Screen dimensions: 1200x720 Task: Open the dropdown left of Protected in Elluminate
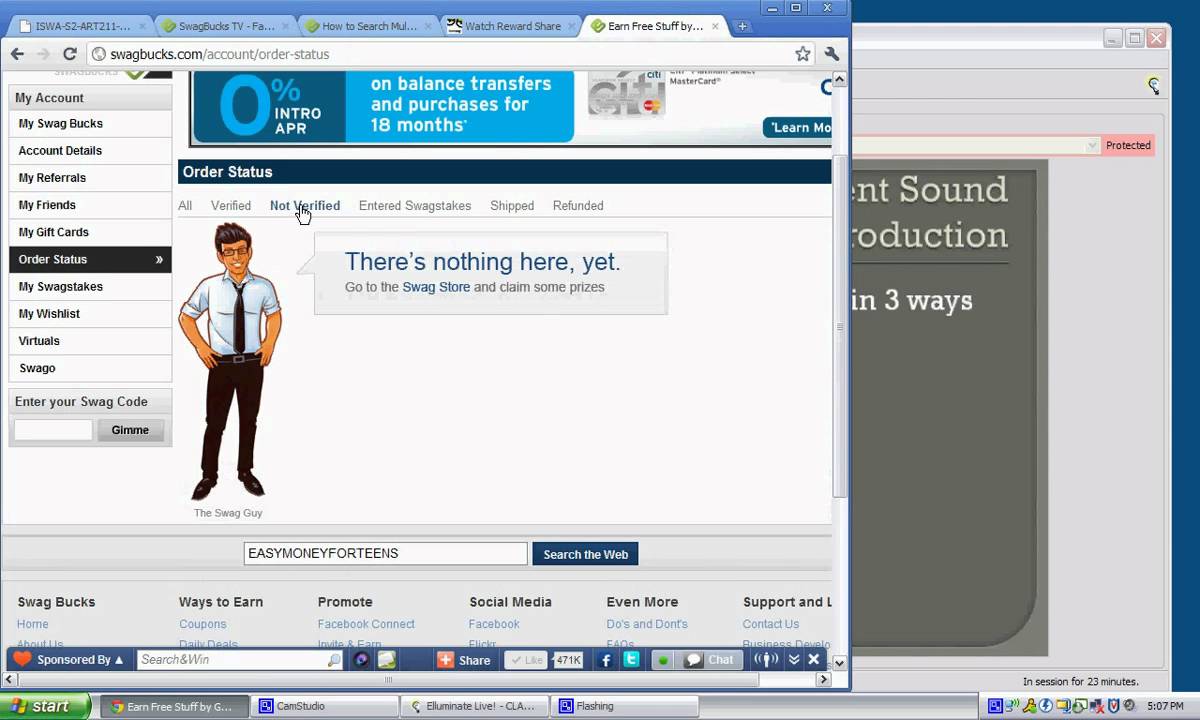(1092, 146)
